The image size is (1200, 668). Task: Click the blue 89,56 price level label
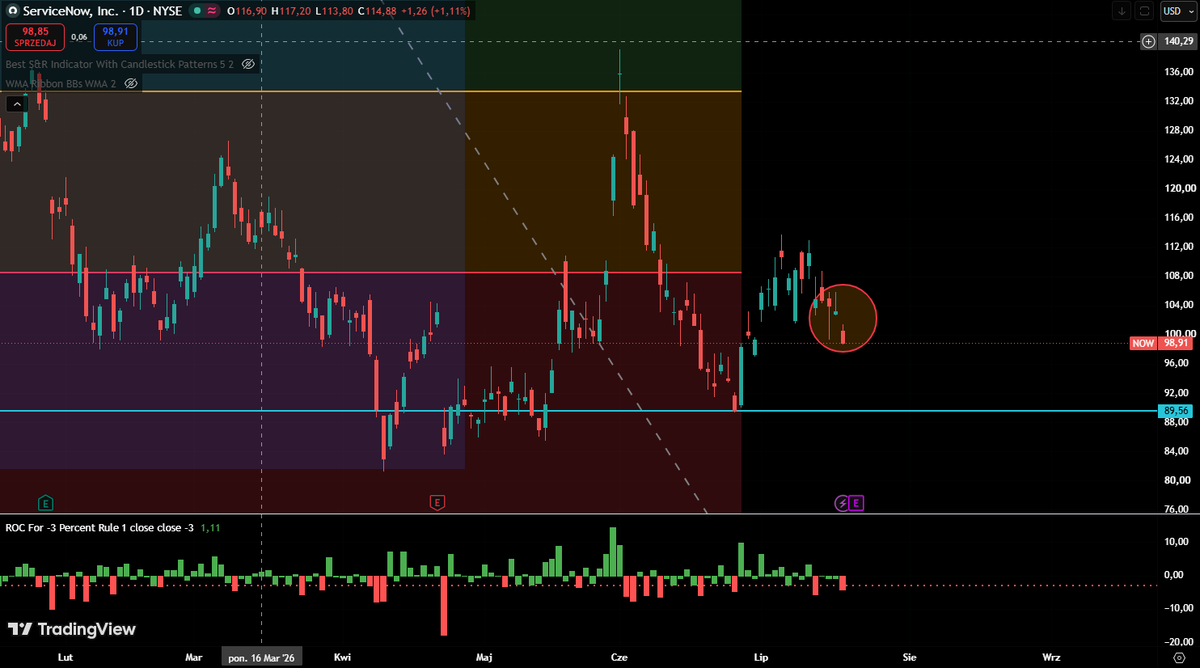[1176, 410]
